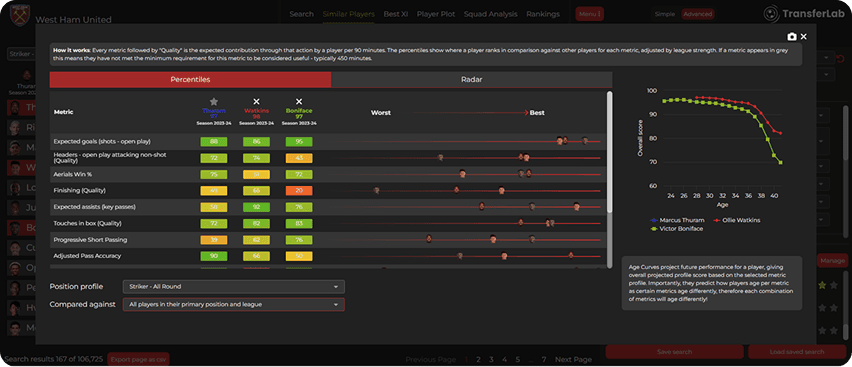Image resolution: width=852 pixels, height=367 pixels.
Task: Switch to Simple mode
Action: click(x=665, y=14)
